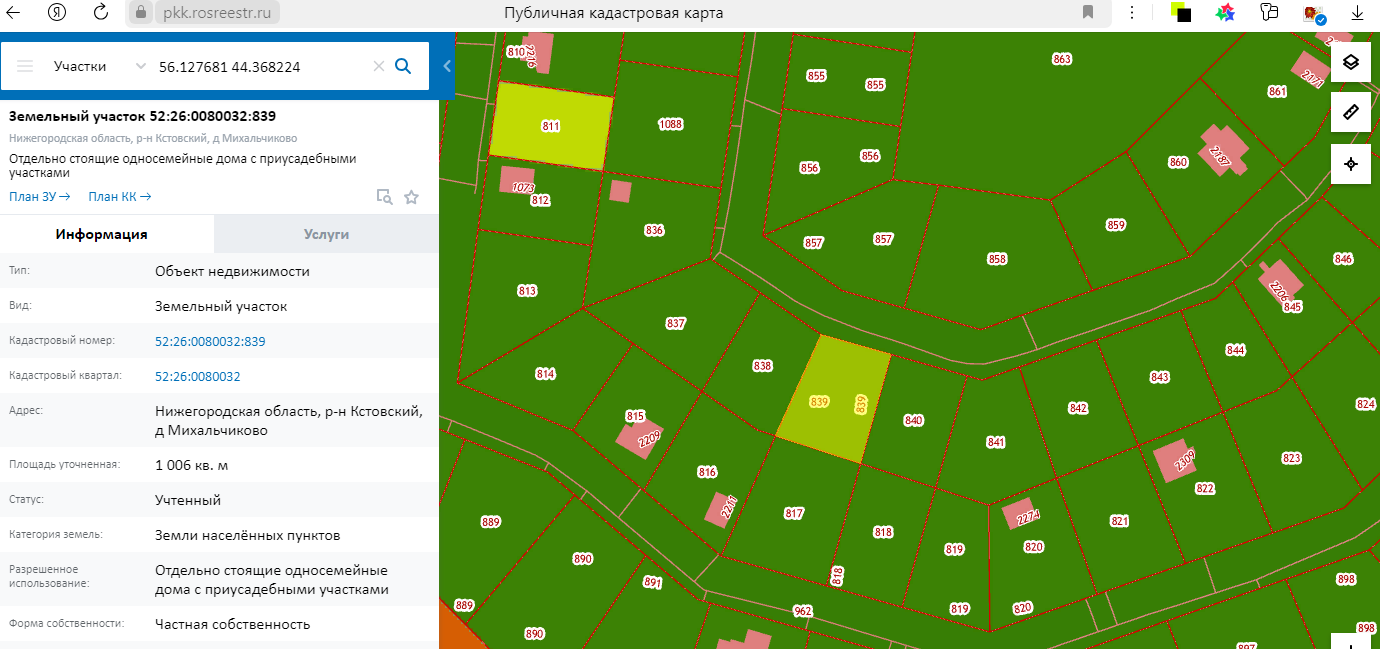View site security lock info
The image size is (1380, 649).
[x=140, y=13]
